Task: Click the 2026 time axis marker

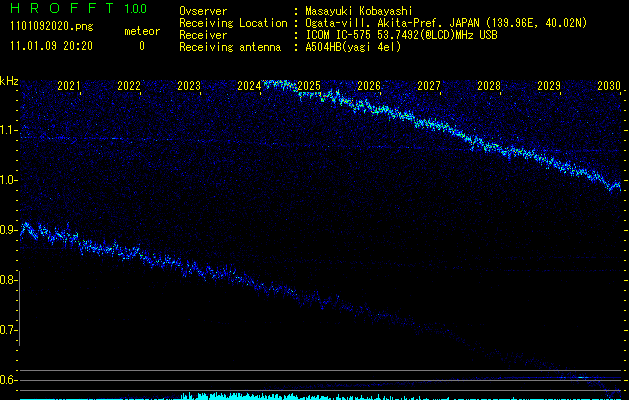Action: click(x=369, y=85)
